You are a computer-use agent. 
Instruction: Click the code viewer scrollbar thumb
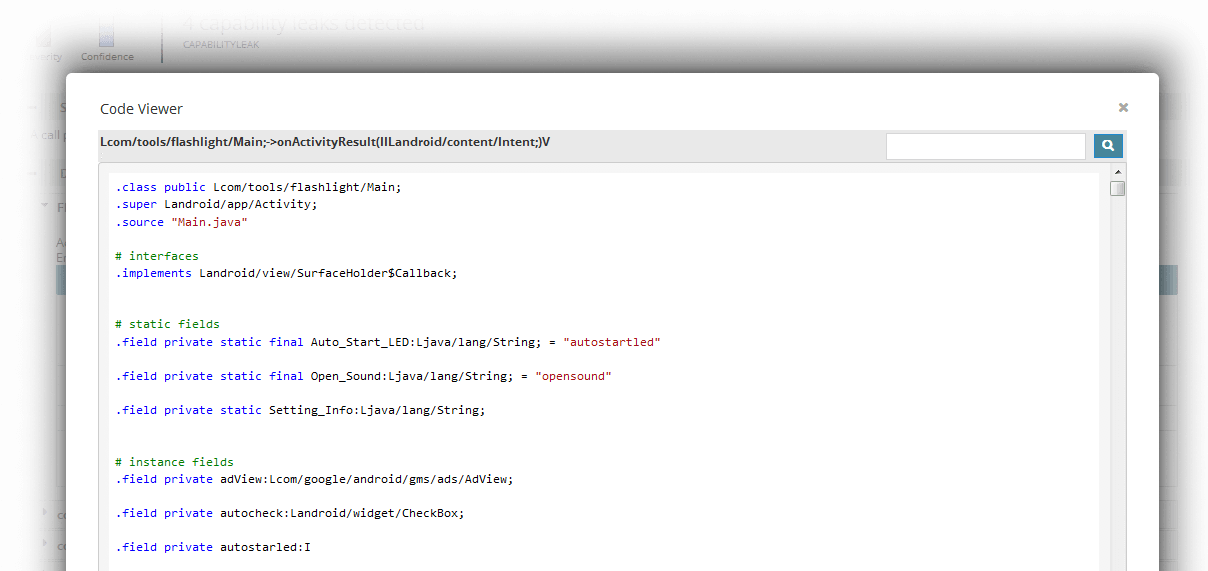pos(1117,189)
